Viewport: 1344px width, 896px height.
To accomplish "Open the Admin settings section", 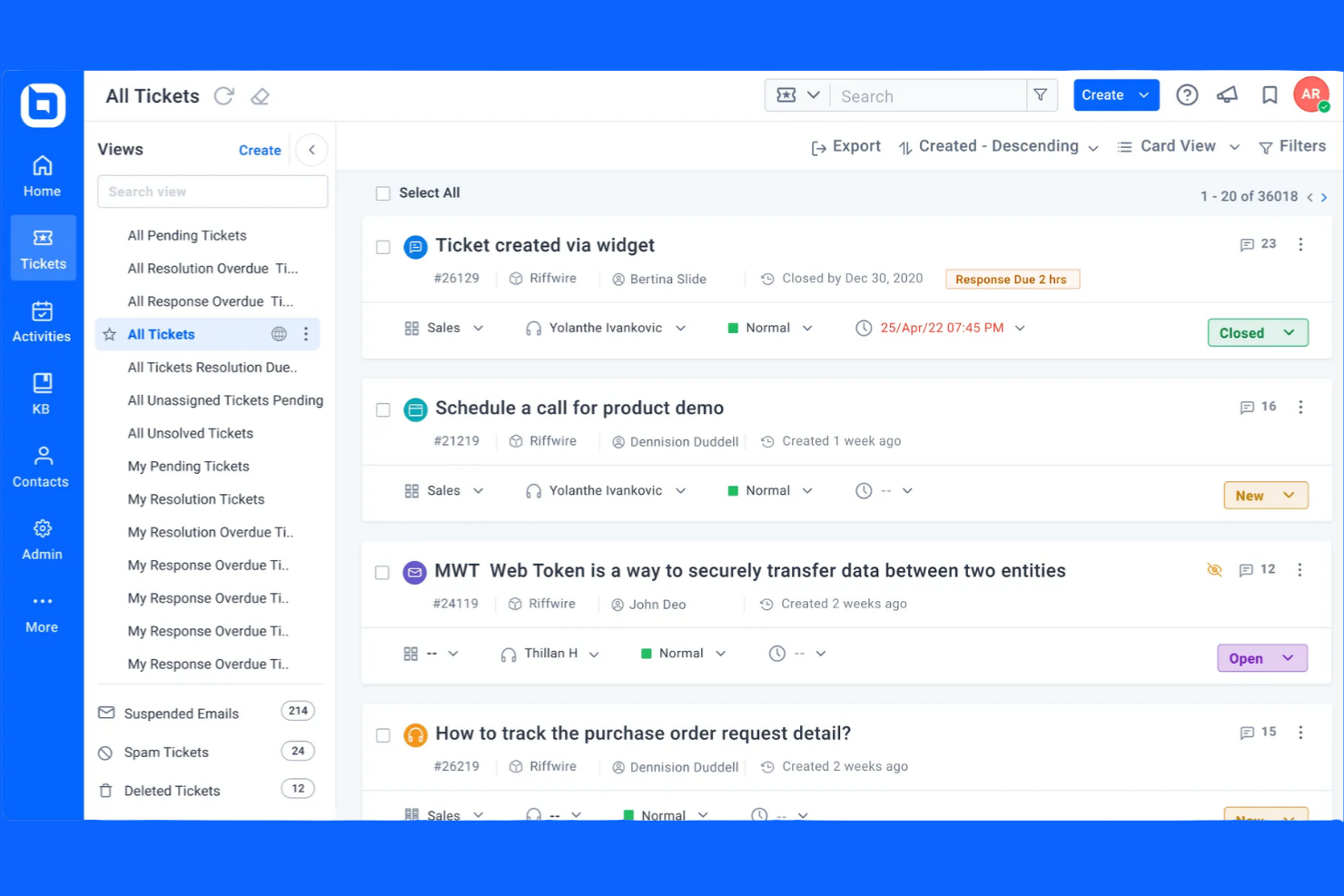I will click(x=41, y=539).
